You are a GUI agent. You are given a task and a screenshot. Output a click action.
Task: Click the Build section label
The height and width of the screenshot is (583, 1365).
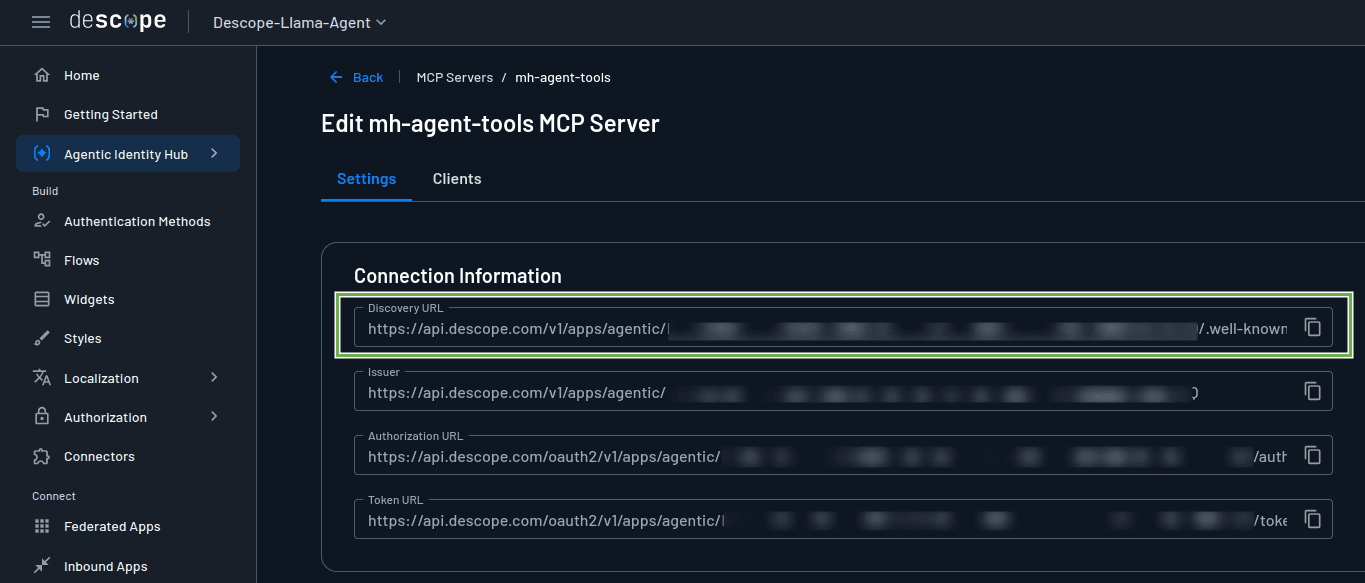click(45, 191)
